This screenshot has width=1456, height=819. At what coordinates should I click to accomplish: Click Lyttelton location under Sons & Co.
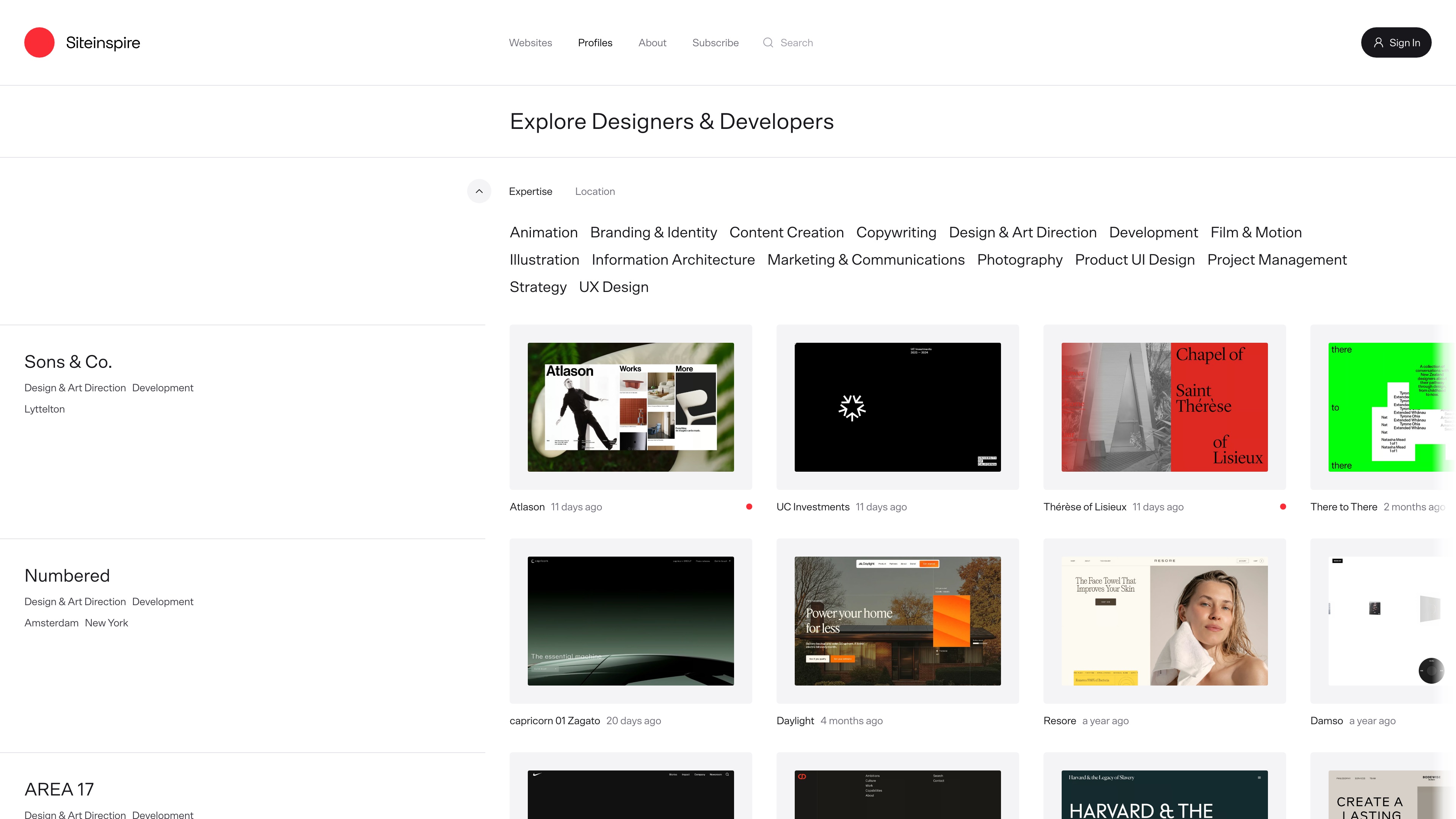45,409
